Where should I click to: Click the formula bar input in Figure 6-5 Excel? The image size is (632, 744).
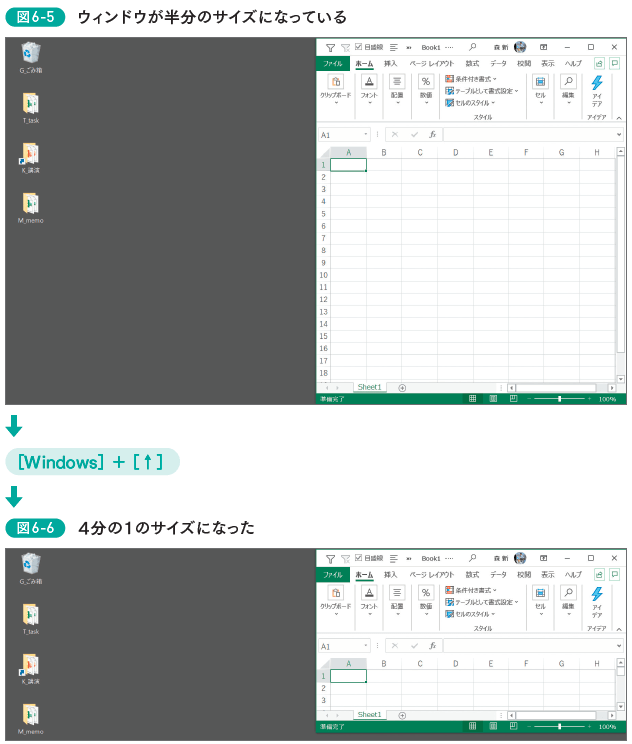click(x=529, y=135)
